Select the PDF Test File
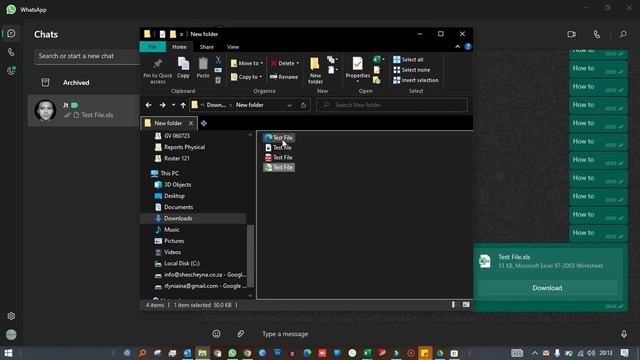Screen dimensions: 640x360 (x=279, y=157)
